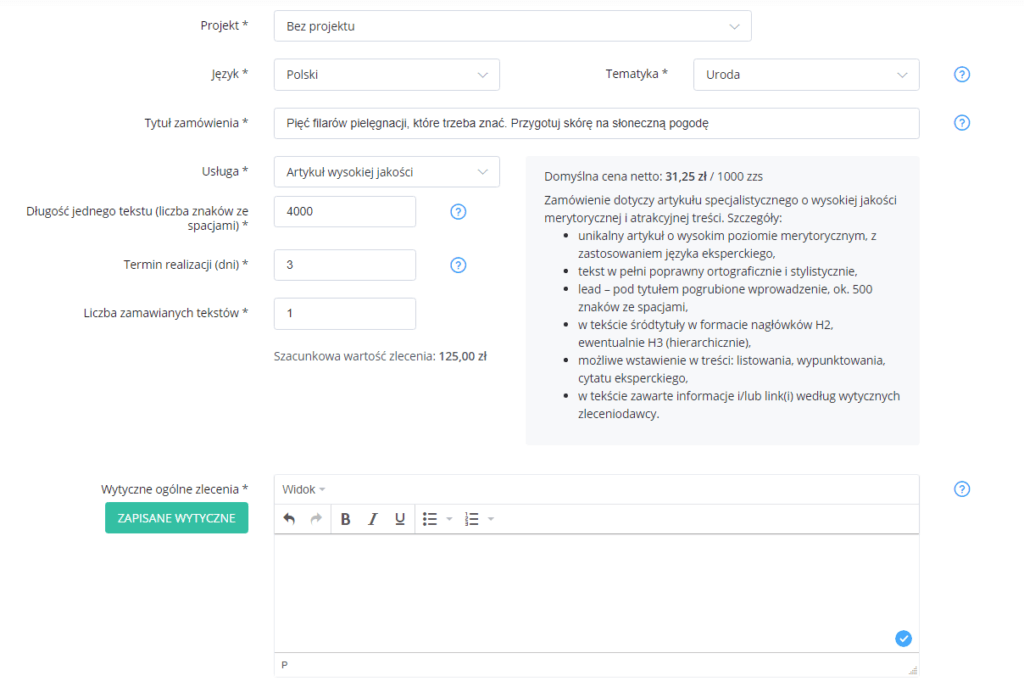This screenshot has width=1024, height=681.
Task: Toggle italic formatting in the editor
Action: pos(373,519)
